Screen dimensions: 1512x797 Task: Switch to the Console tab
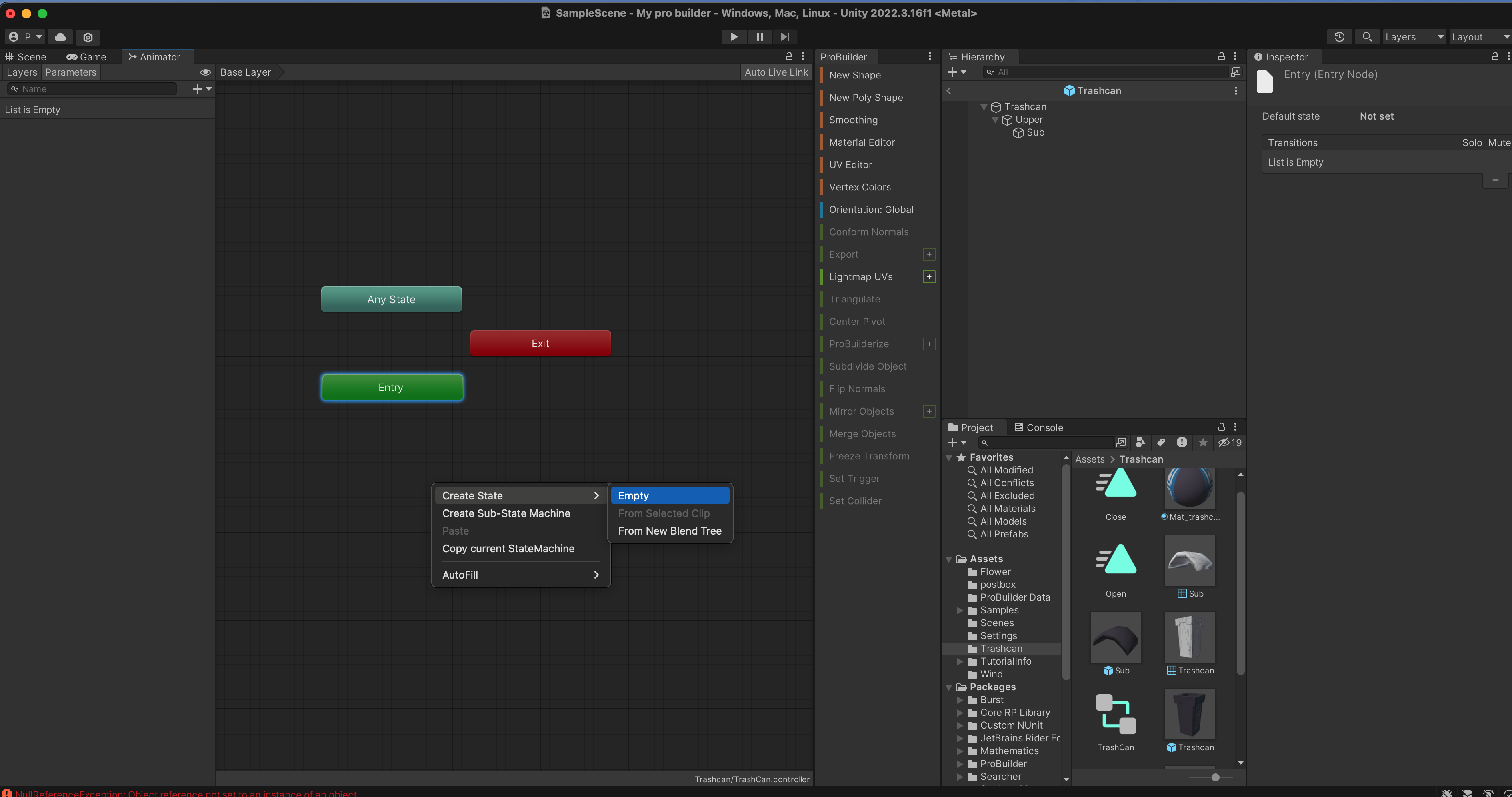click(x=1038, y=427)
